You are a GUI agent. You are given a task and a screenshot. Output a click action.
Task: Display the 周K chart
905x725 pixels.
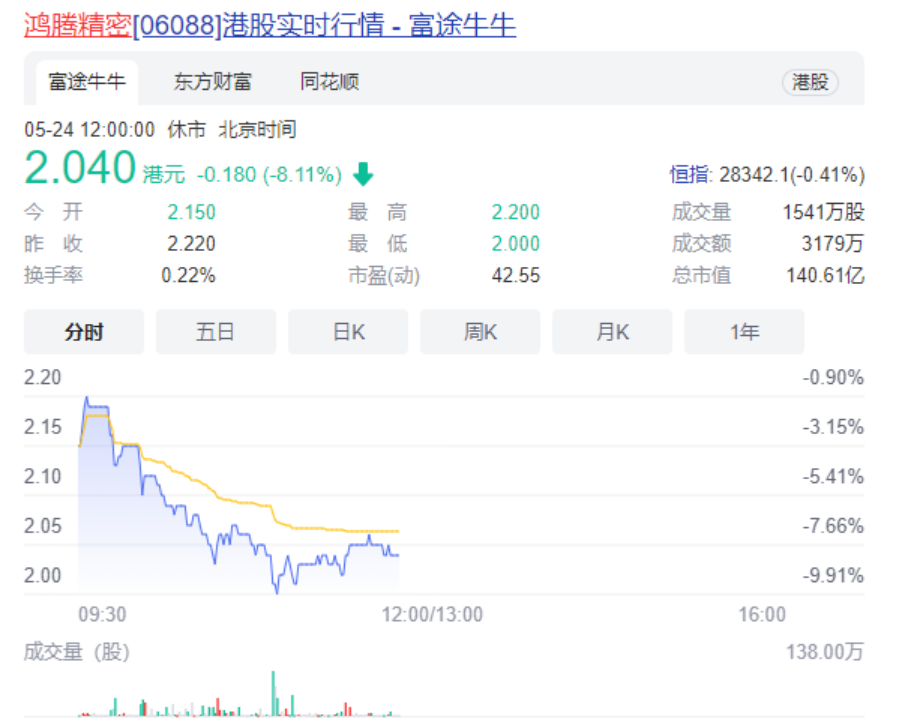(x=480, y=332)
